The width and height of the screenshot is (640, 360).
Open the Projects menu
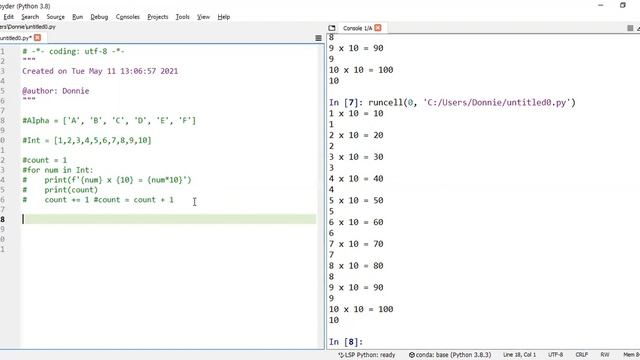coord(158,17)
